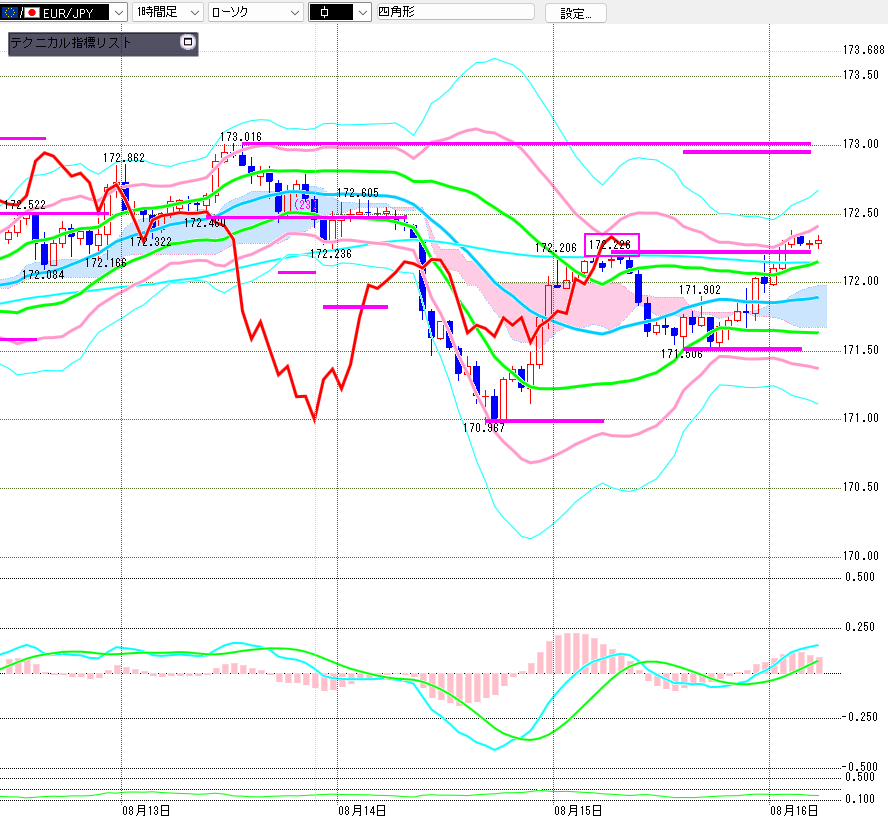
Task: Click the テクニカル指標リスト panel title
Action: coord(71,42)
